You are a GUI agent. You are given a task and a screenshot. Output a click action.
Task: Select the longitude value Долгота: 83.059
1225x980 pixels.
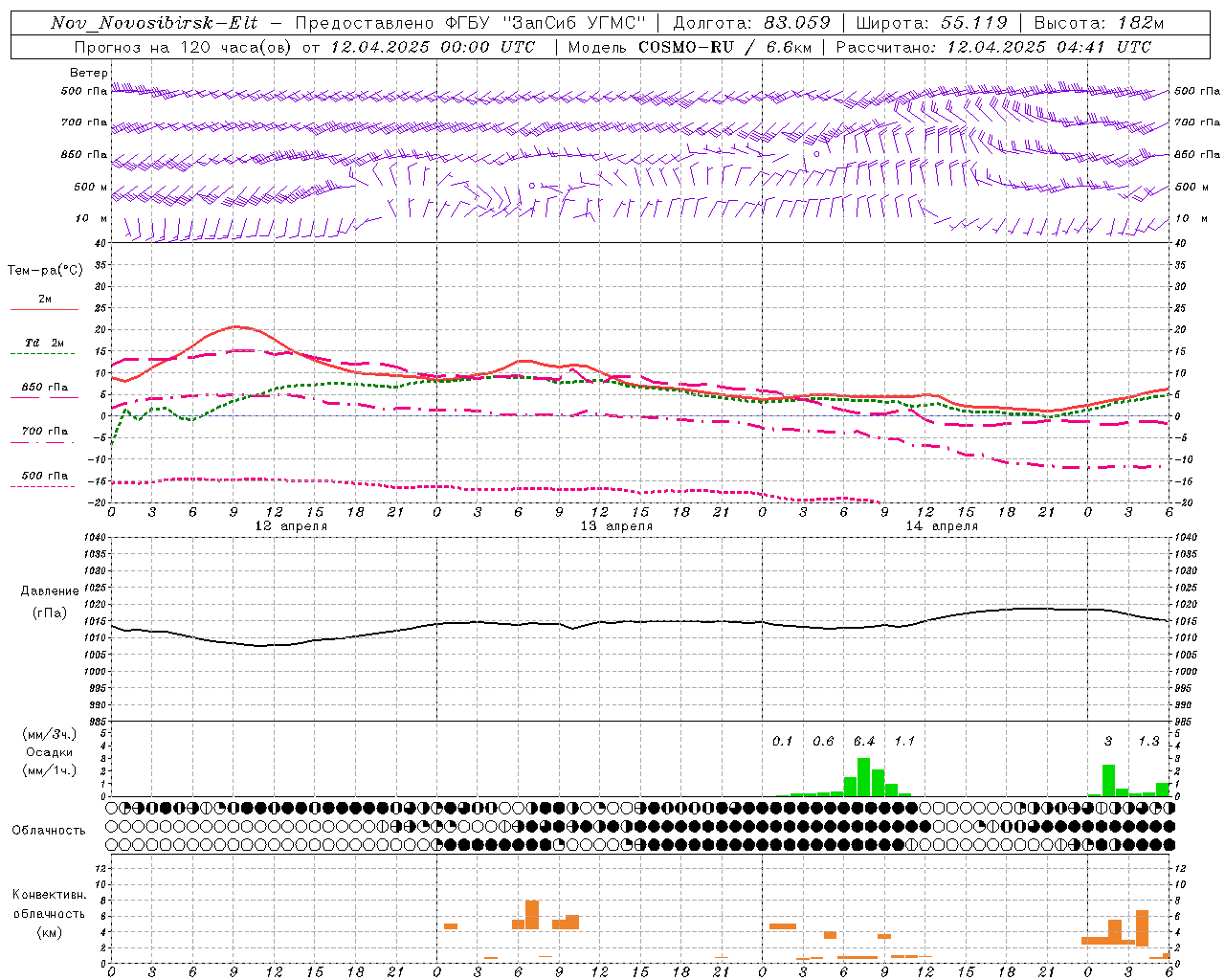(751, 23)
